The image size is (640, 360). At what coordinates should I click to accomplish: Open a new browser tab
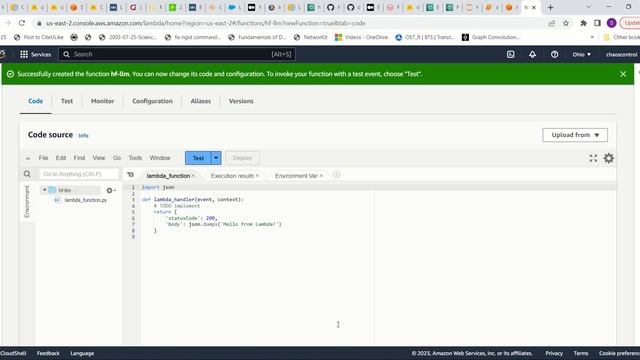550,7
